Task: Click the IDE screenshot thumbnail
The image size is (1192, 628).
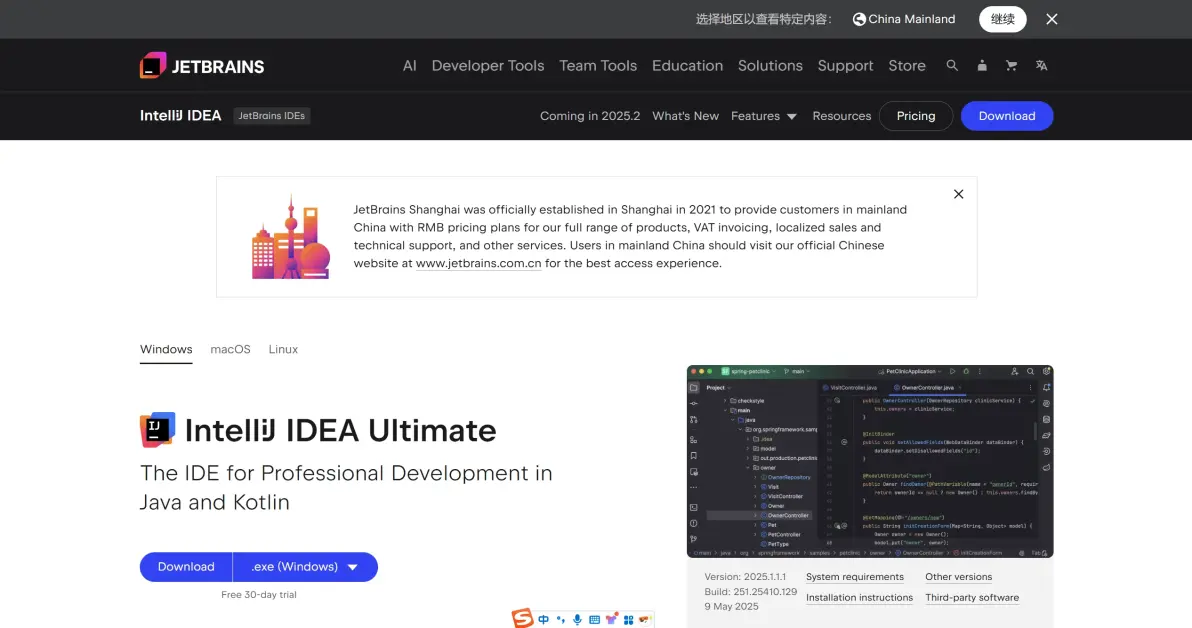Action: [x=870, y=461]
